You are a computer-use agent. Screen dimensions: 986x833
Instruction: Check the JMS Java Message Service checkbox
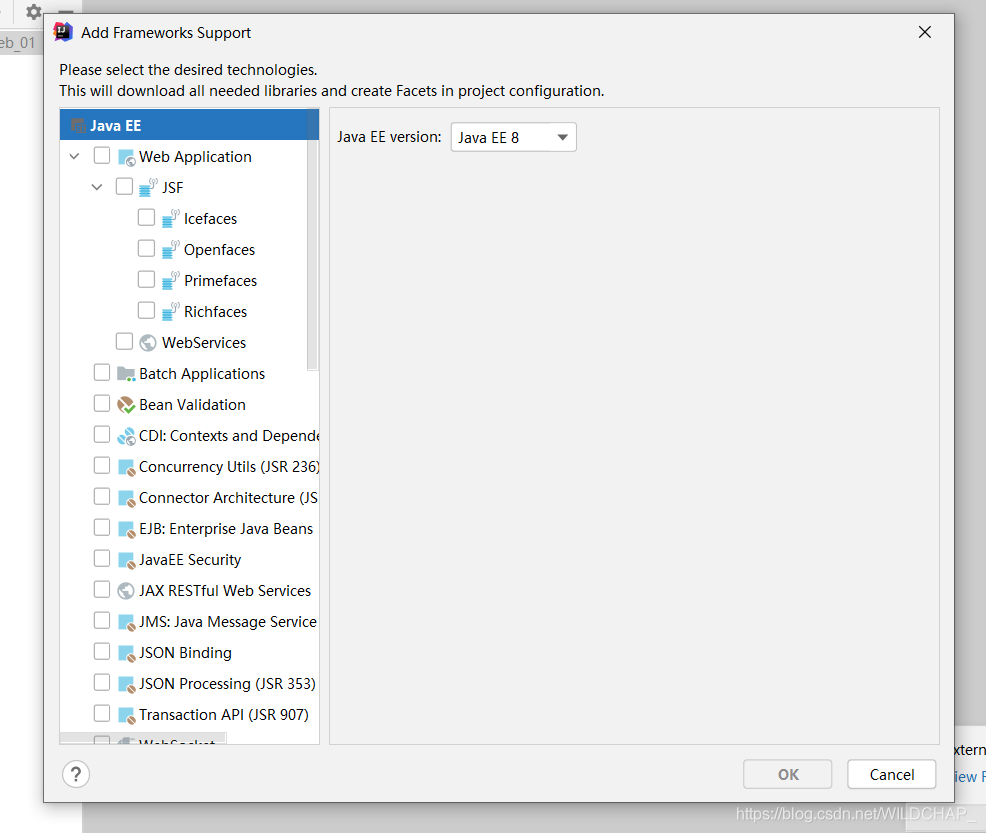(102, 621)
